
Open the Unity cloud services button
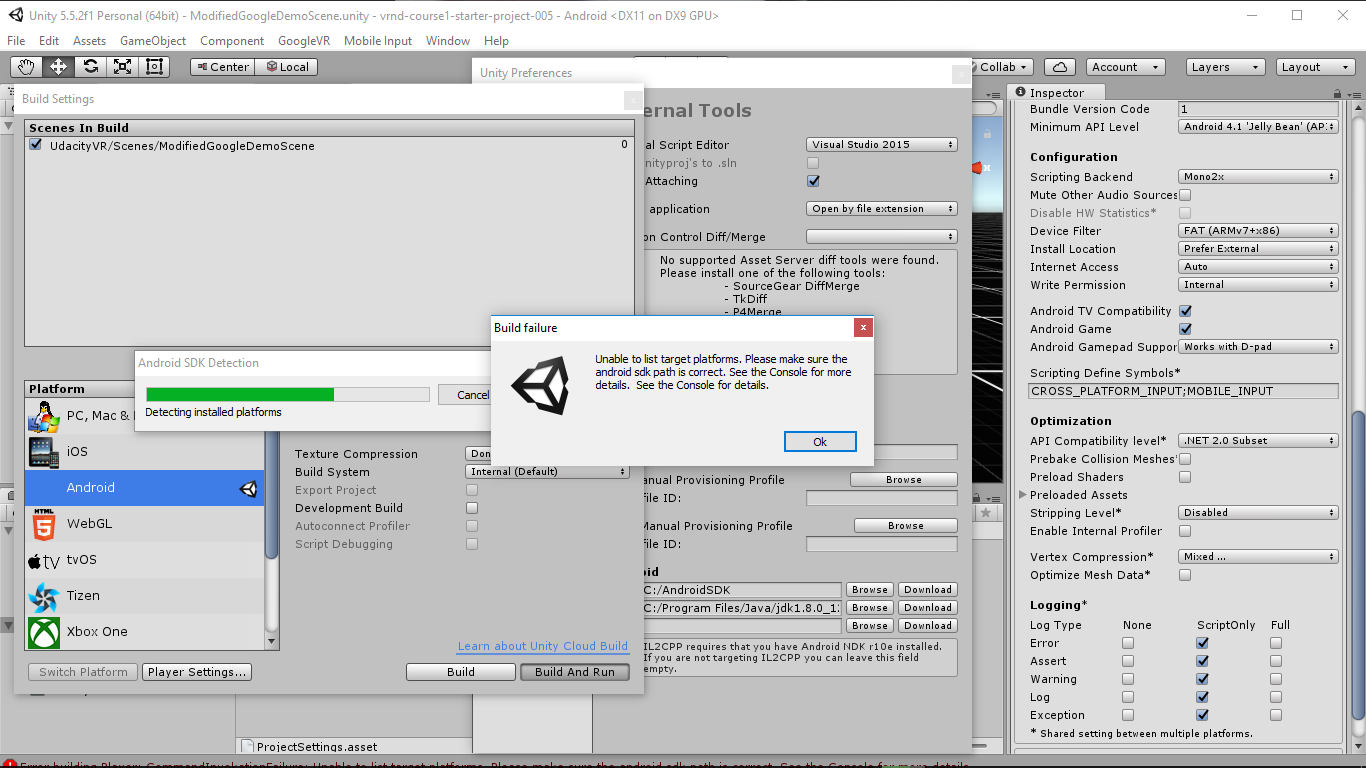(1059, 67)
